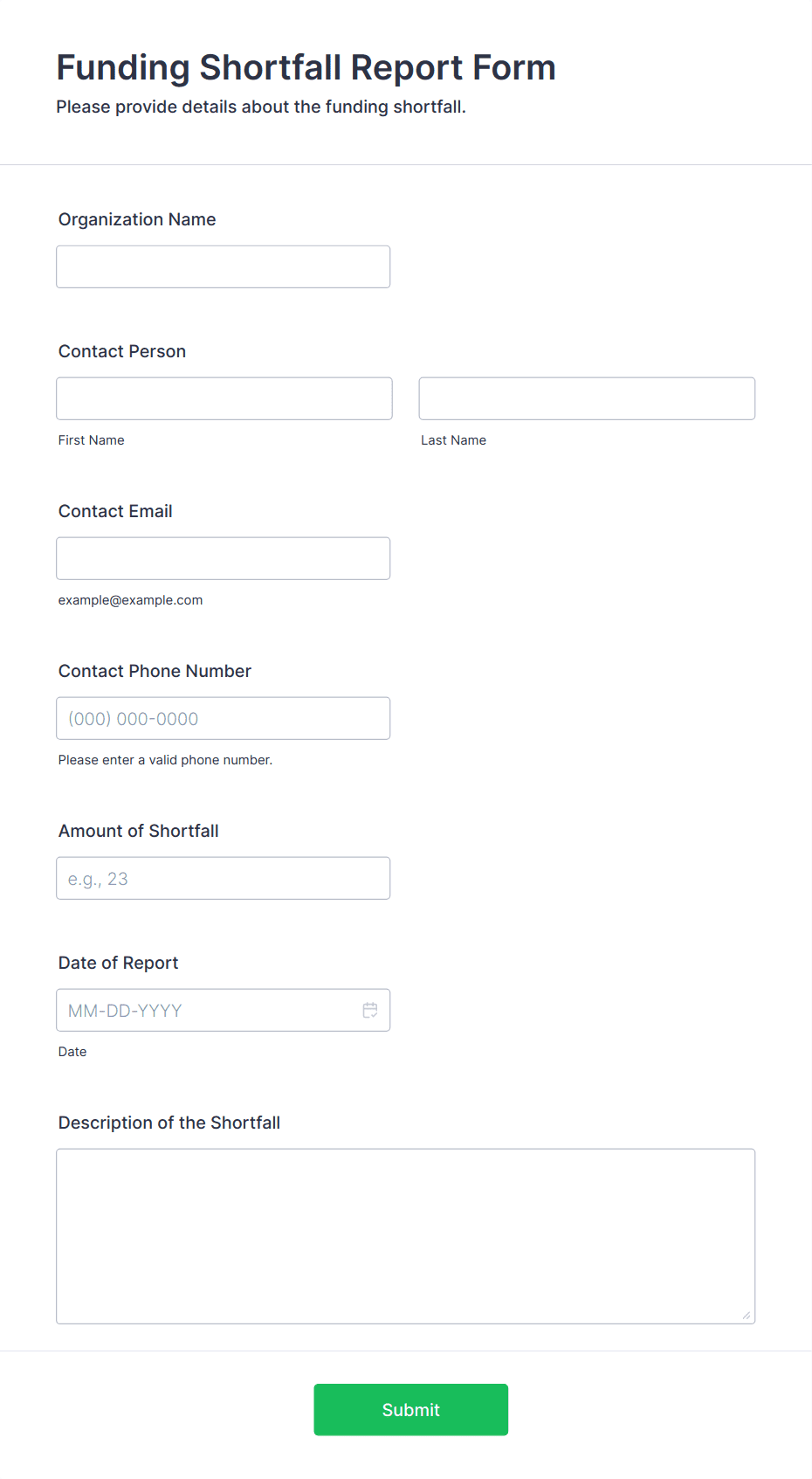The width and height of the screenshot is (812, 1479).
Task: Submit the form with the green button
Action: click(x=411, y=1409)
